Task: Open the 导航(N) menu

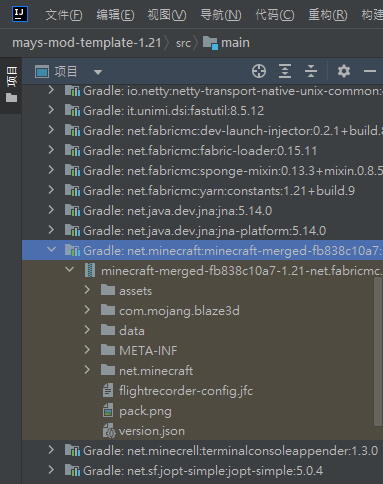Action: point(221,15)
